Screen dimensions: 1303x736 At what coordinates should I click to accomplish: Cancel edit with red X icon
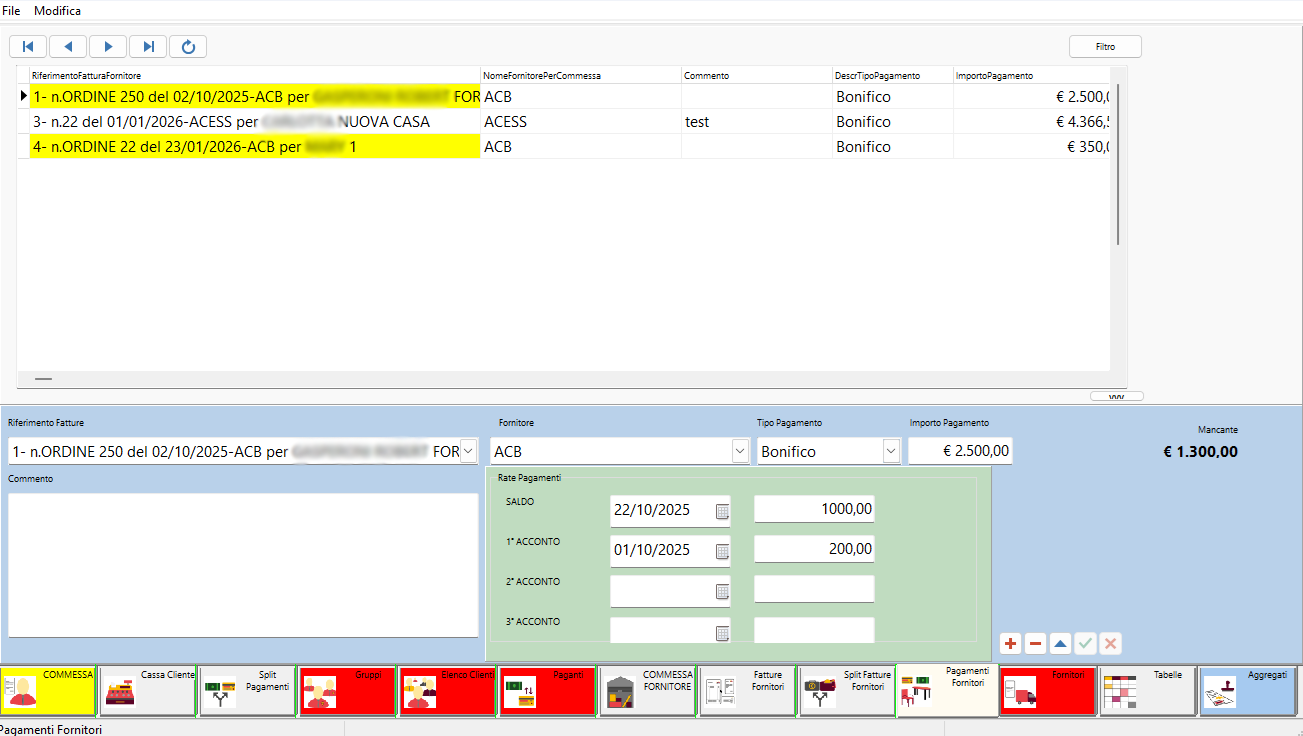pyautogui.click(x=1110, y=644)
